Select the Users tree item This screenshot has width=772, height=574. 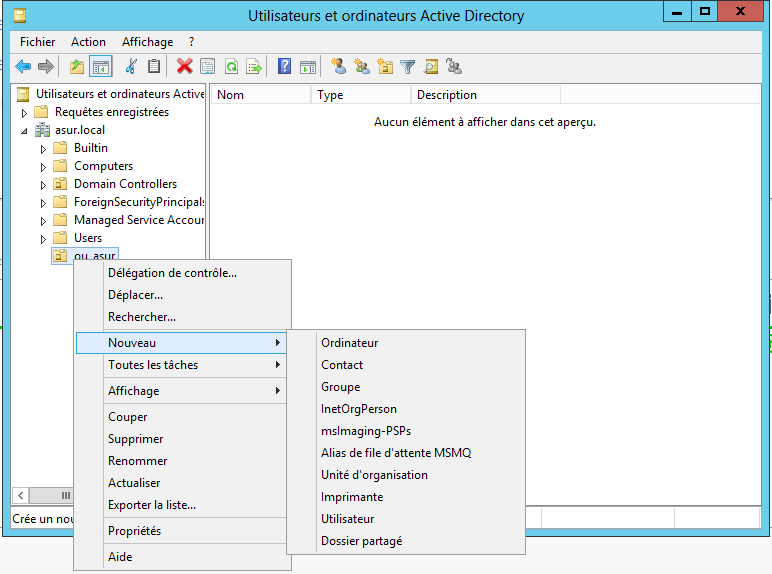(x=88, y=238)
